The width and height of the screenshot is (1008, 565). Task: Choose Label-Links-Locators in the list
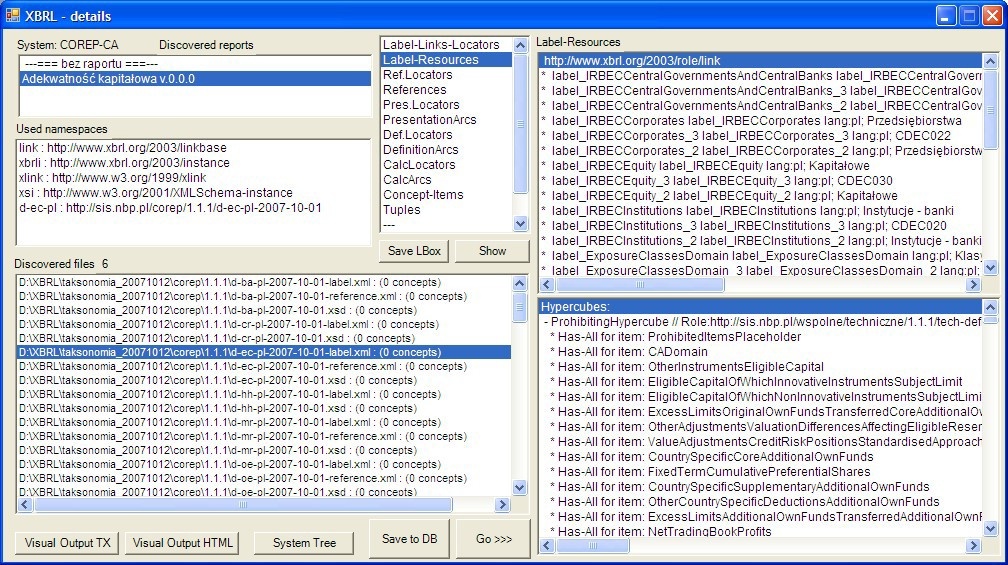click(441, 45)
